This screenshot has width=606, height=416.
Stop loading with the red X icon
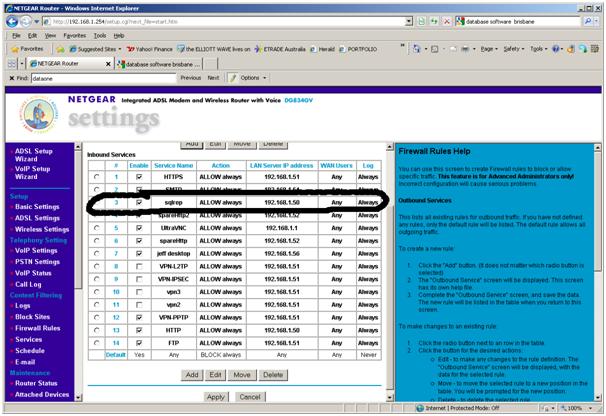446,22
